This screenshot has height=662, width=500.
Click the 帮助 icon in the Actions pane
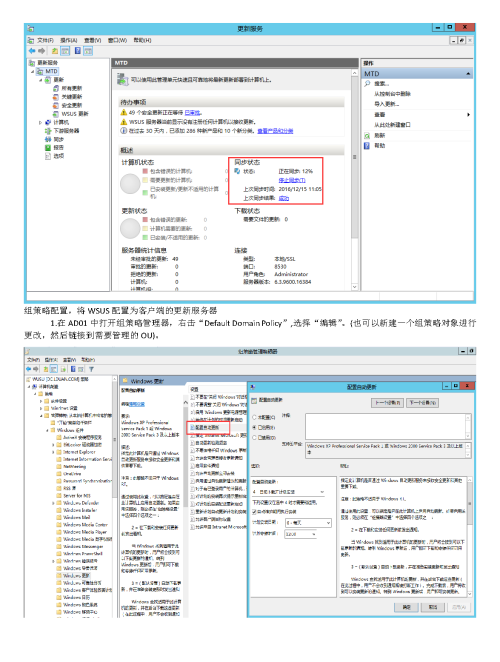click(x=367, y=146)
